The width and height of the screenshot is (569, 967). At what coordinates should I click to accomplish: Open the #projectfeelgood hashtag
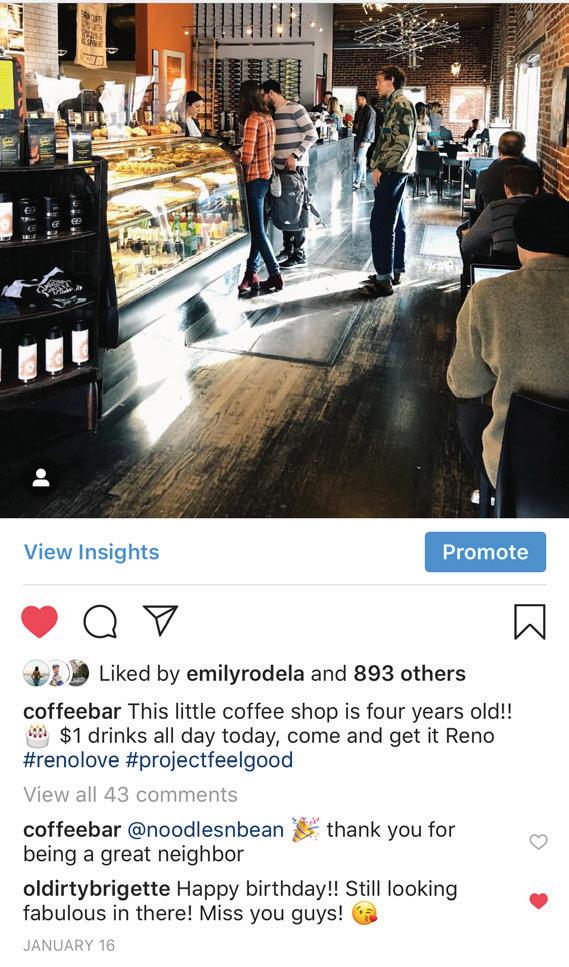tap(209, 760)
